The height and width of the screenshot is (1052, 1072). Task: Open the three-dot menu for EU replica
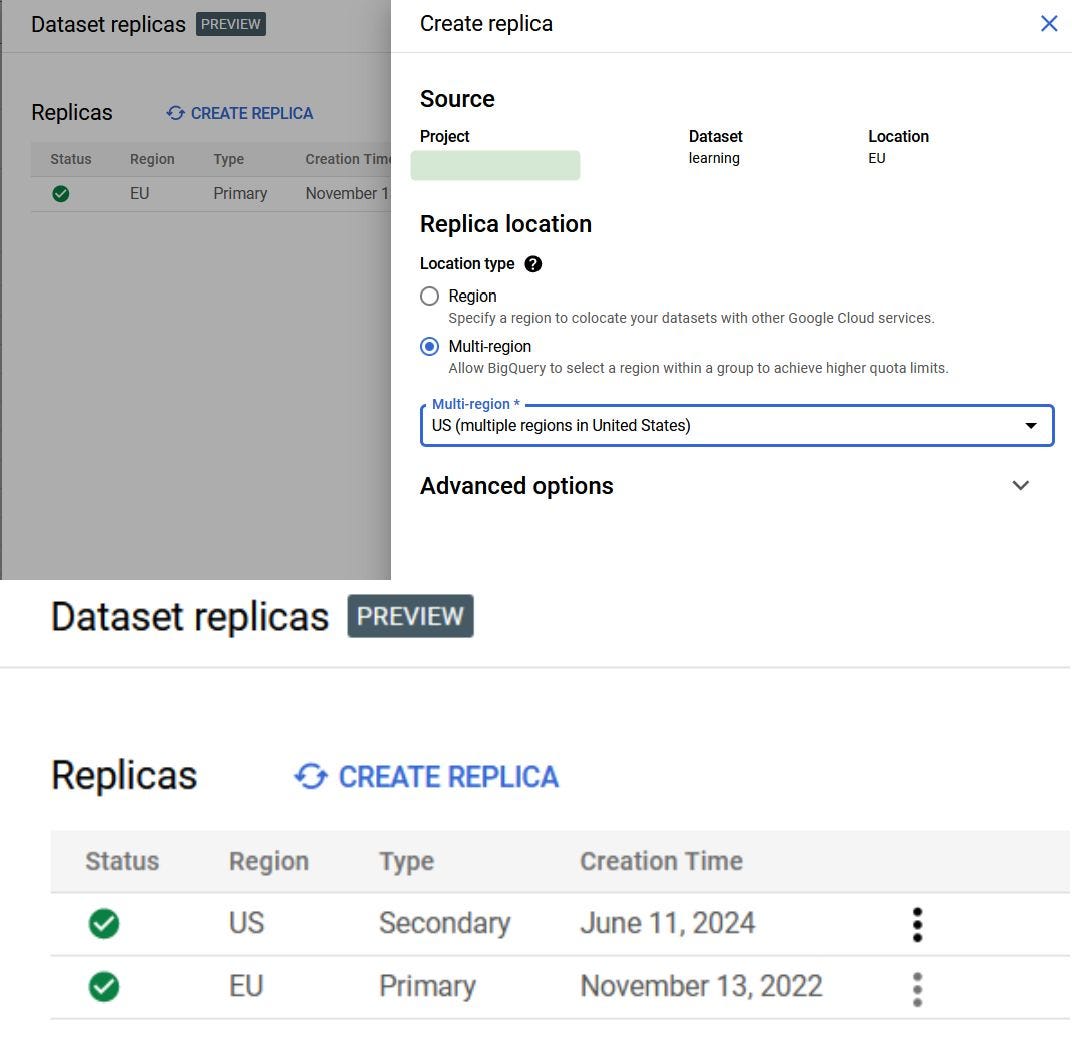click(x=917, y=988)
